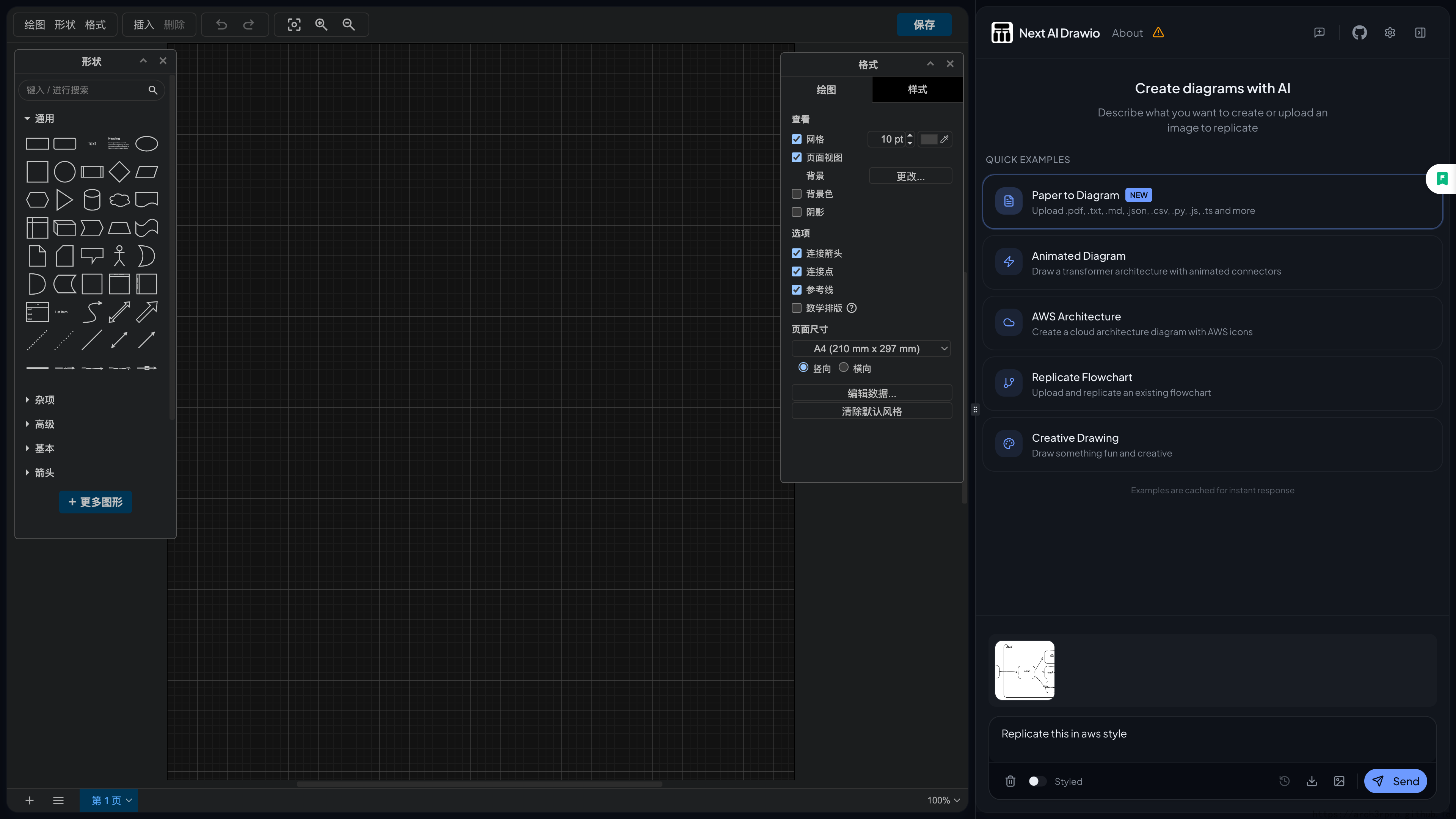Click the undo arrow in toolbar
Viewport: 1456px width, 819px height.
click(221, 24)
